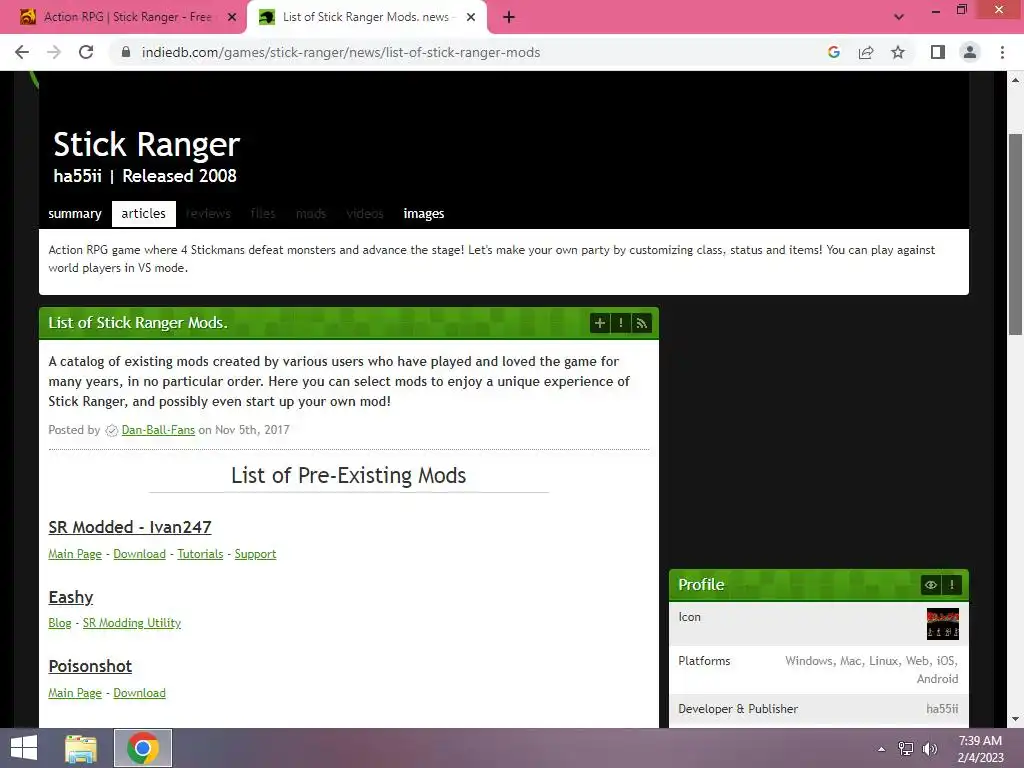Viewport: 1024px width, 768px height.
Task: Close the List of Stick Ranger Mods tab
Action: [x=471, y=17]
